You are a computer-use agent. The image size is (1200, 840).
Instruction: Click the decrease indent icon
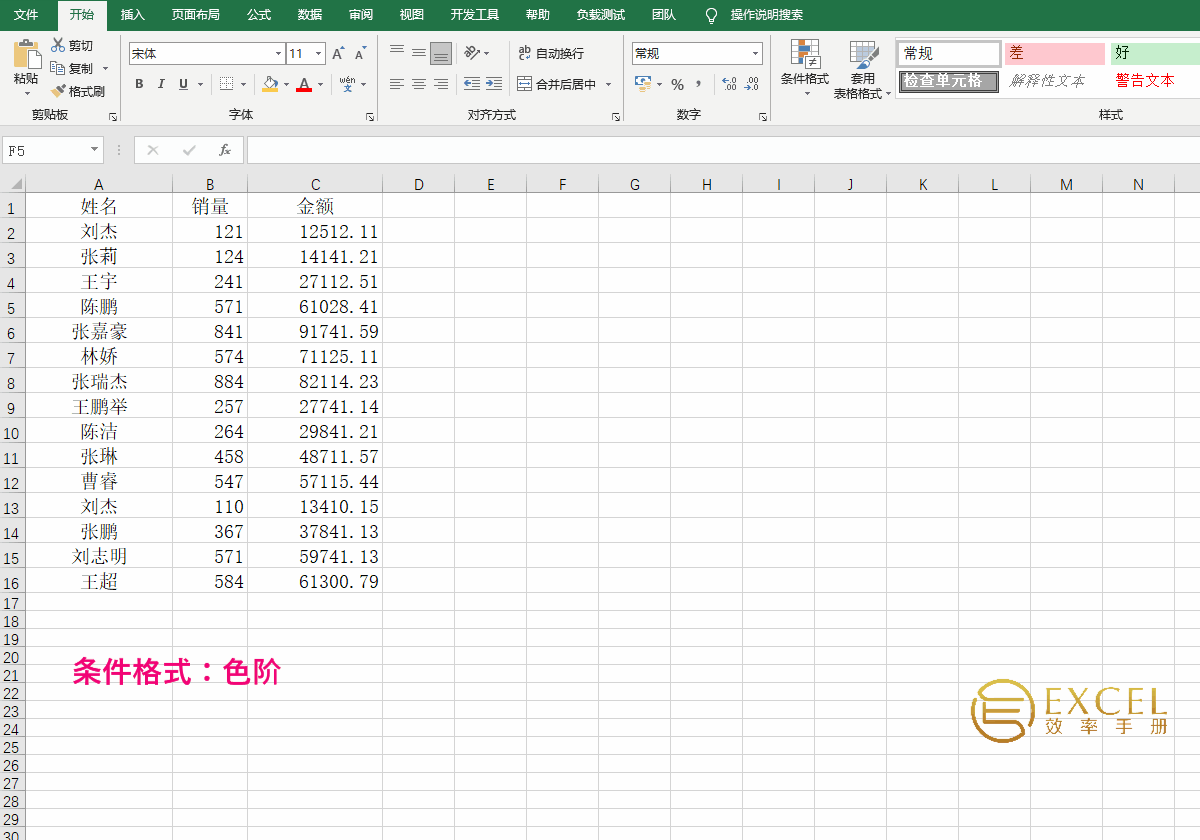click(x=472, y=84)
